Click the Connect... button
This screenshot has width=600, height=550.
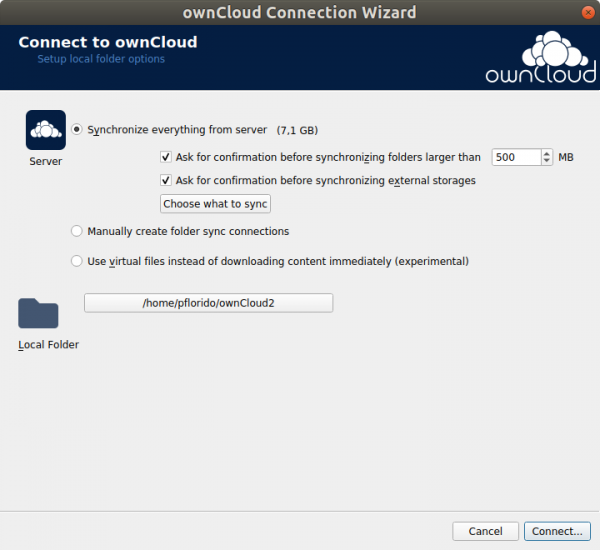point(557,531)
